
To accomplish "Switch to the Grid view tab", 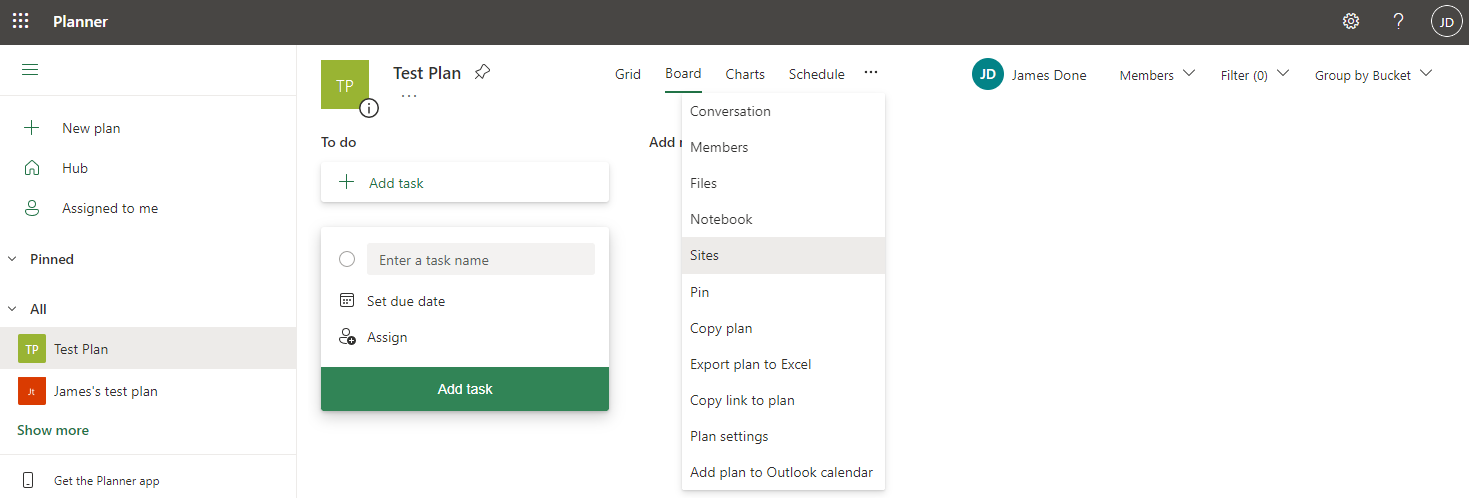I will 628,74.
